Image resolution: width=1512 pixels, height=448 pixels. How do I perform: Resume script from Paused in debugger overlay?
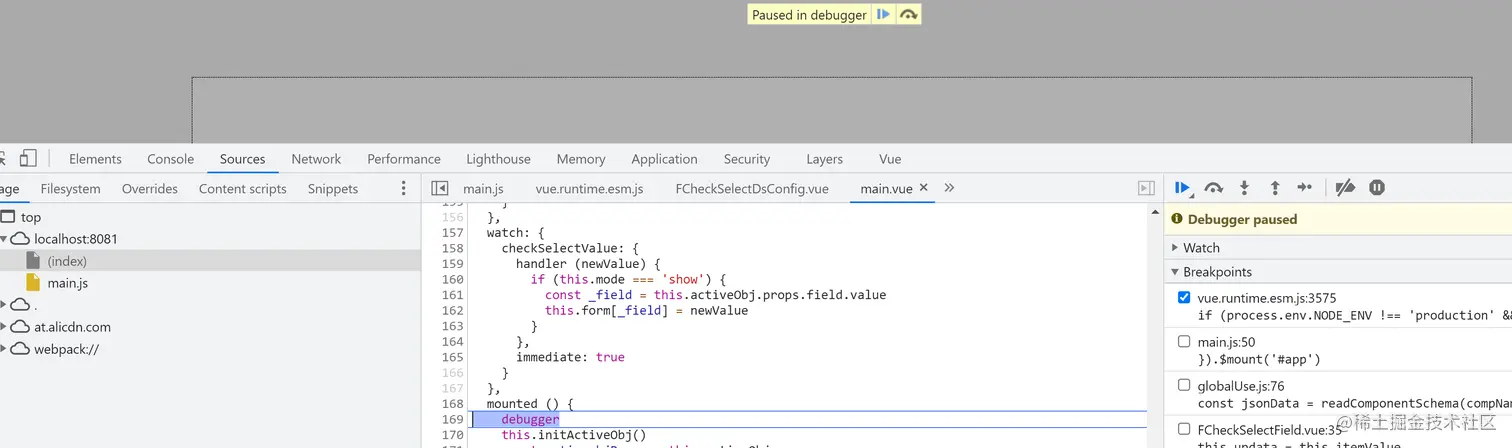883,15
